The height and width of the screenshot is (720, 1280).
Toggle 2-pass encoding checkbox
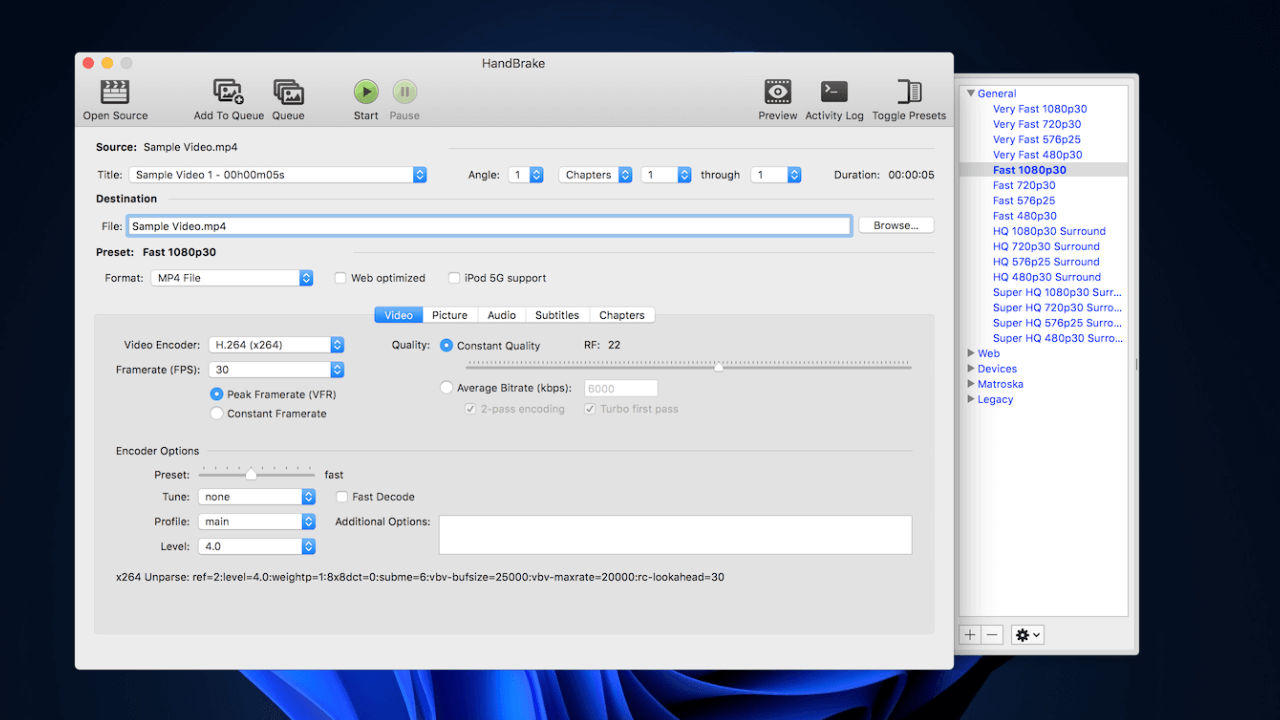pos(471,409)
